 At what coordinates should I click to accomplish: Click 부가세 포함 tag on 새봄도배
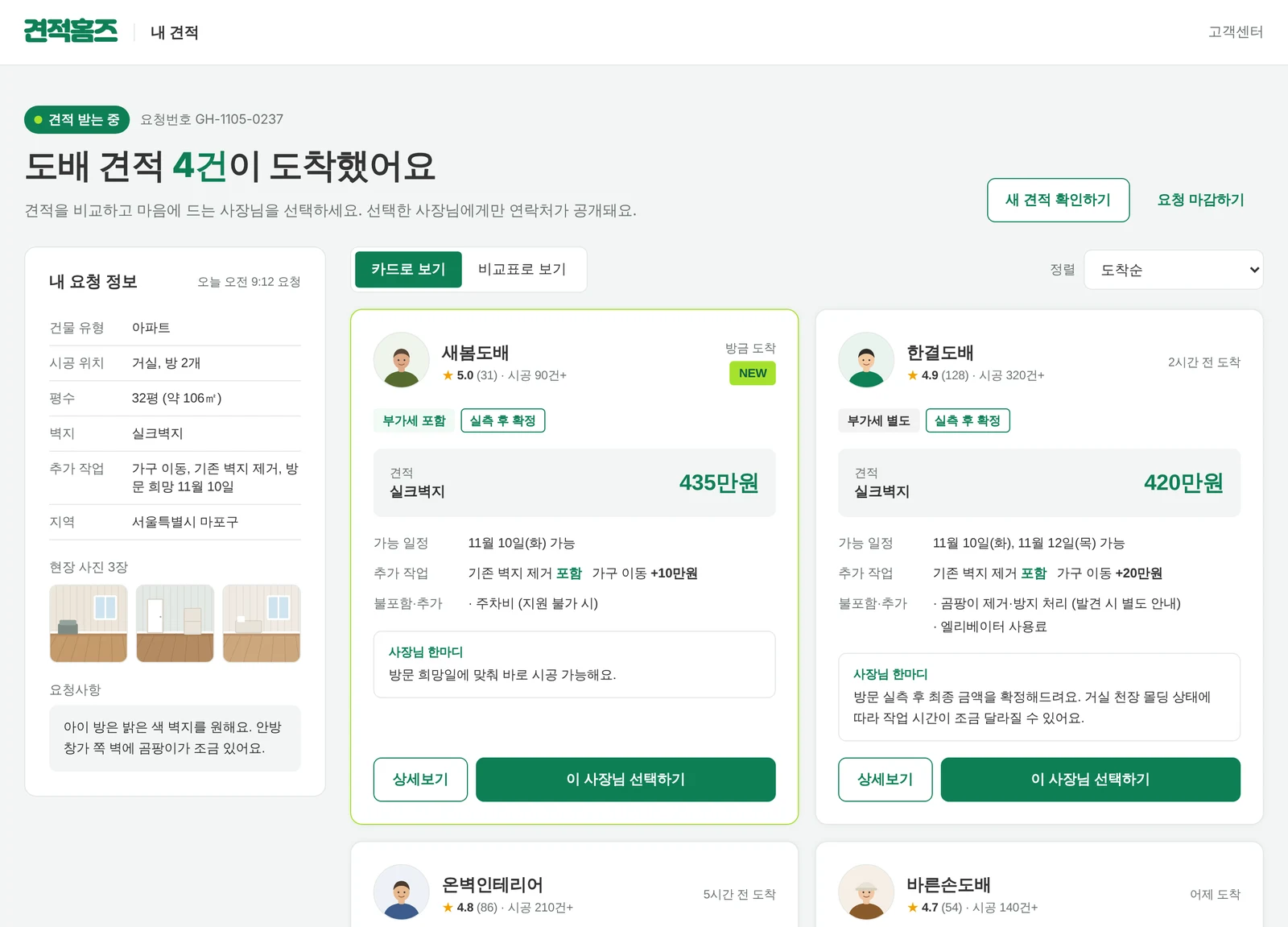pos(414,420)
